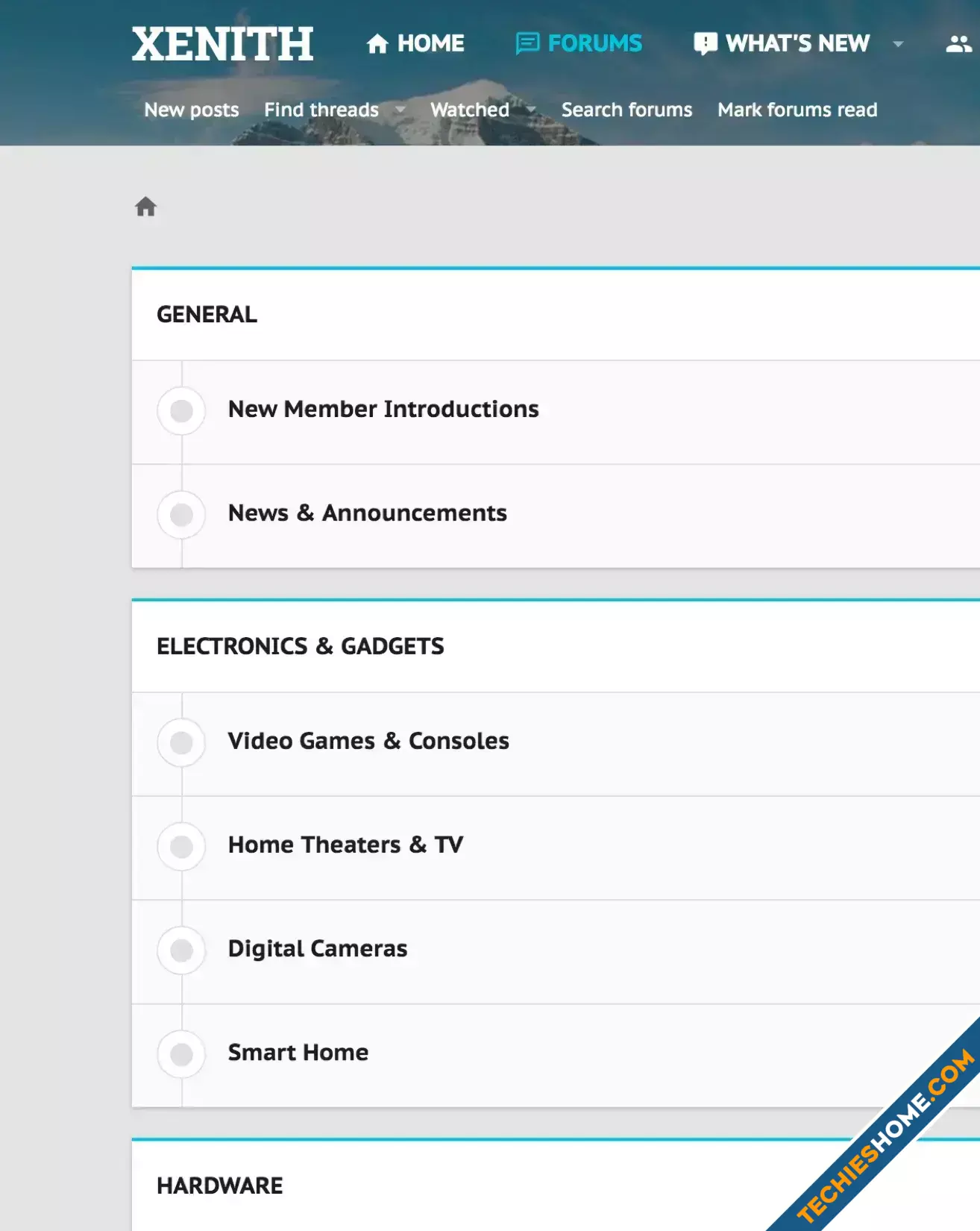
Task: Open New Member Introductions forum
Action: (383, 409)
